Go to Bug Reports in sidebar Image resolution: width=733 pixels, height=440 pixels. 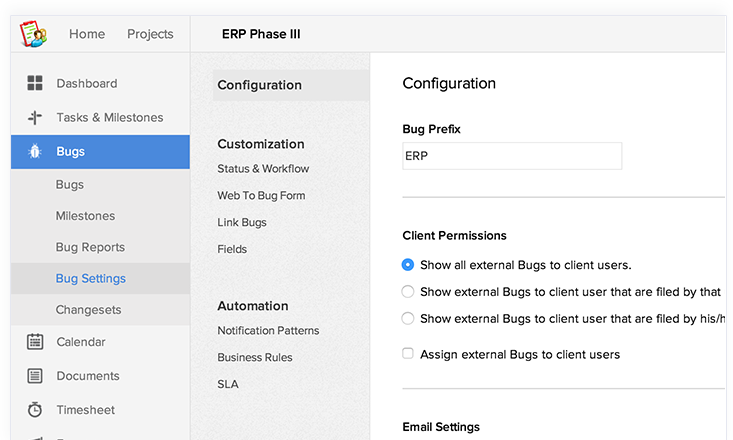click(90, 247)
